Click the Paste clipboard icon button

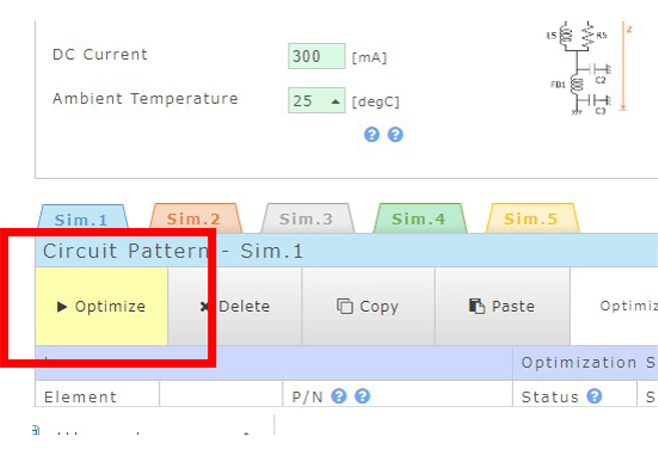click(501, 307)
